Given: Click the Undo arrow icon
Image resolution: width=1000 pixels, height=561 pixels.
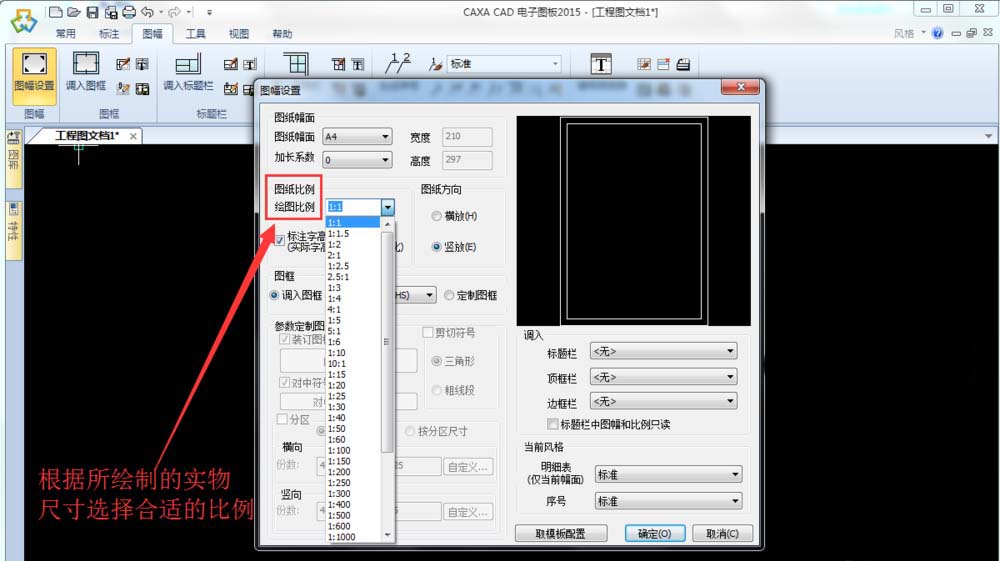Looking at the screenshot, I should [x=147, y=11].
